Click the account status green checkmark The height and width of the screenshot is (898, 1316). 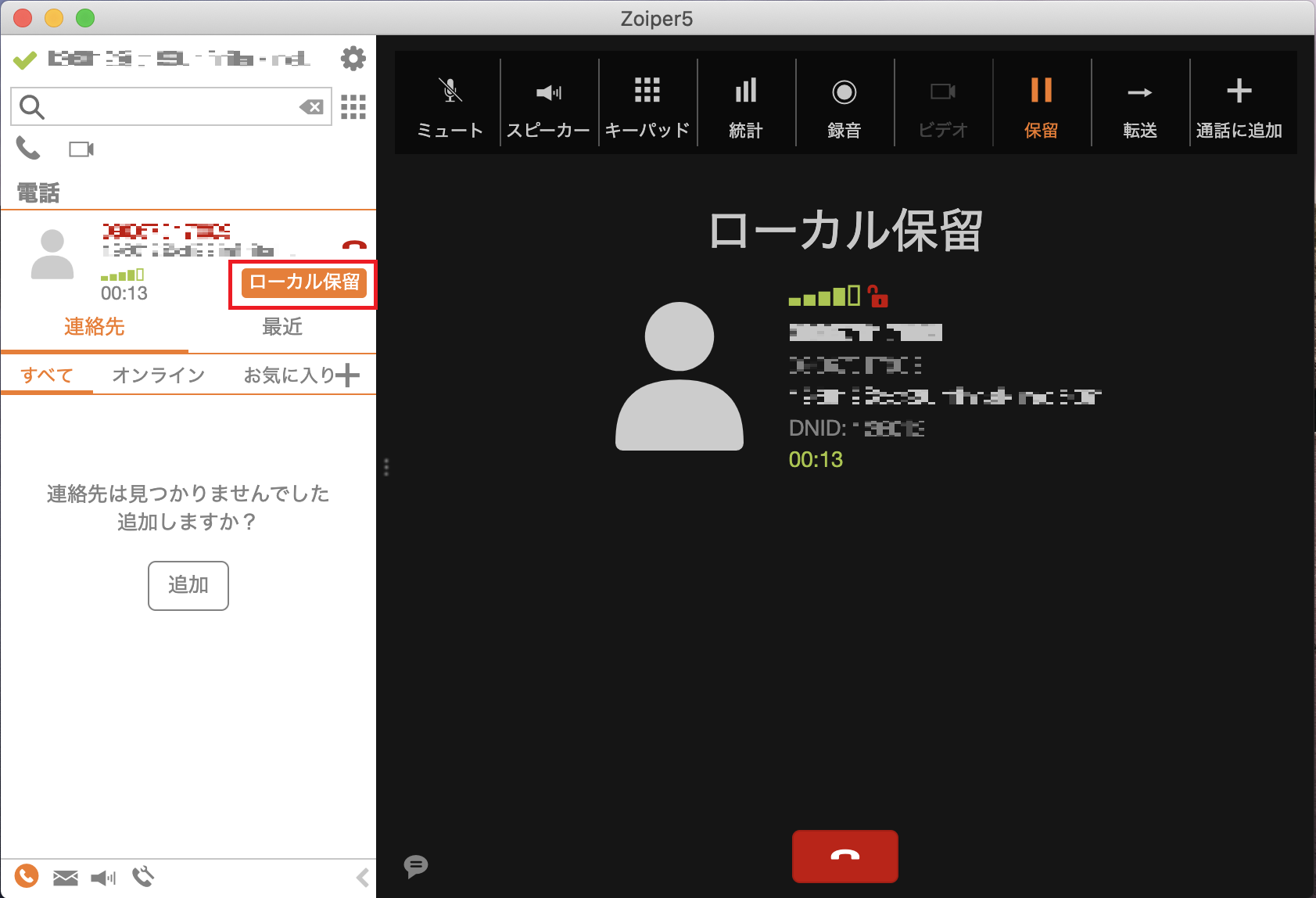[25, 59]
